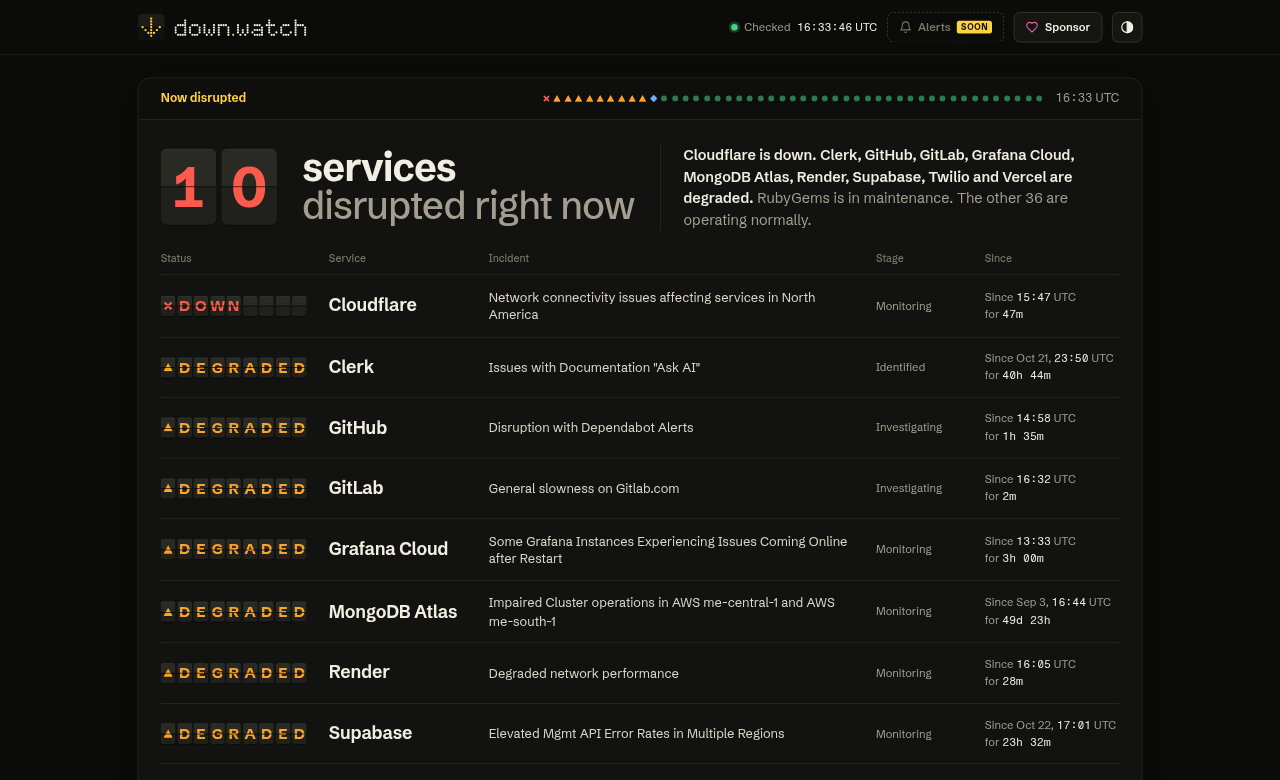Open the Render service name
1280x780 pixels.
click(x=359, y=672)
